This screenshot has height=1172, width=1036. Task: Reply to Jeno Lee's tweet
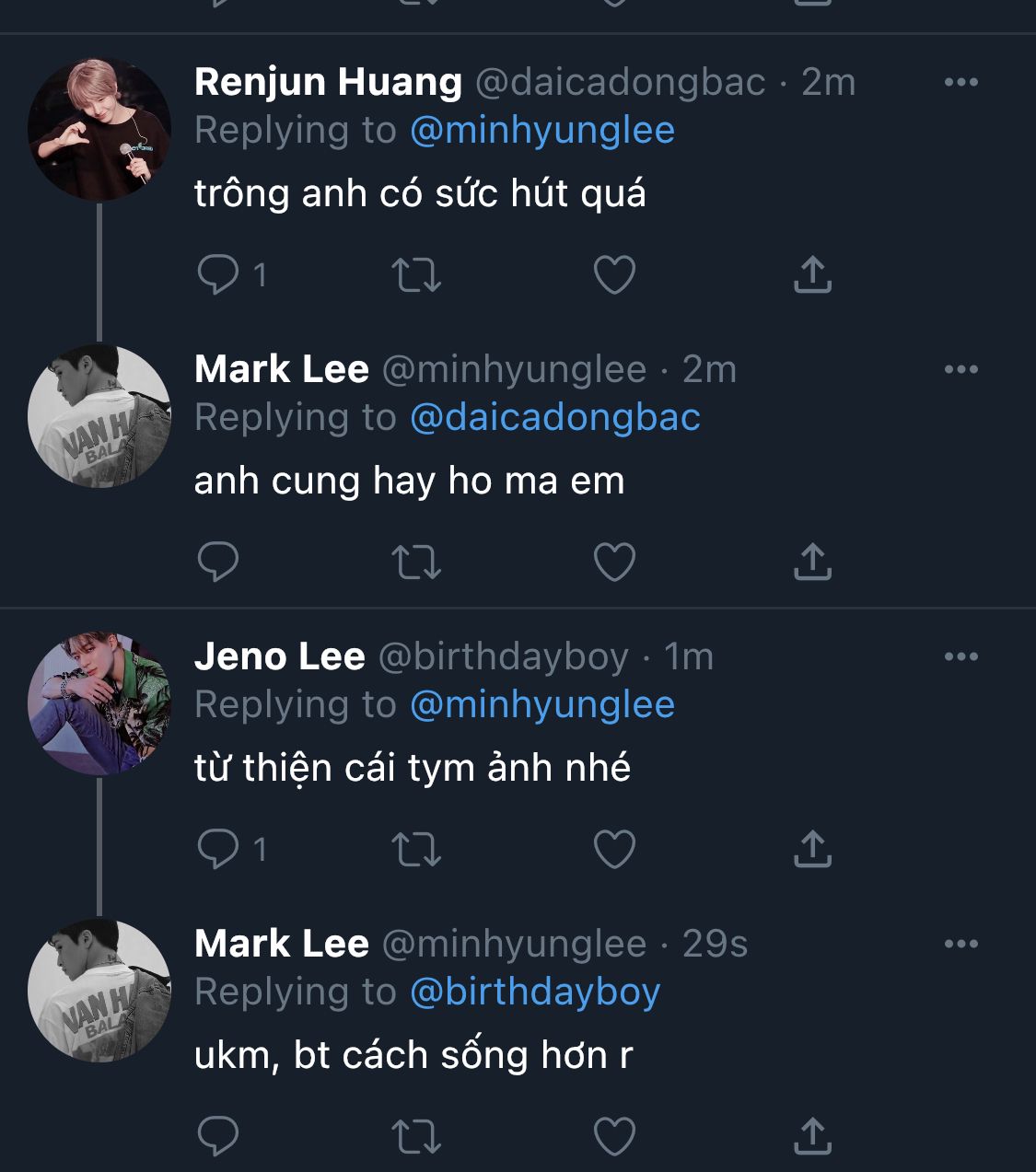pyautogui.click(x=218, y=849)
